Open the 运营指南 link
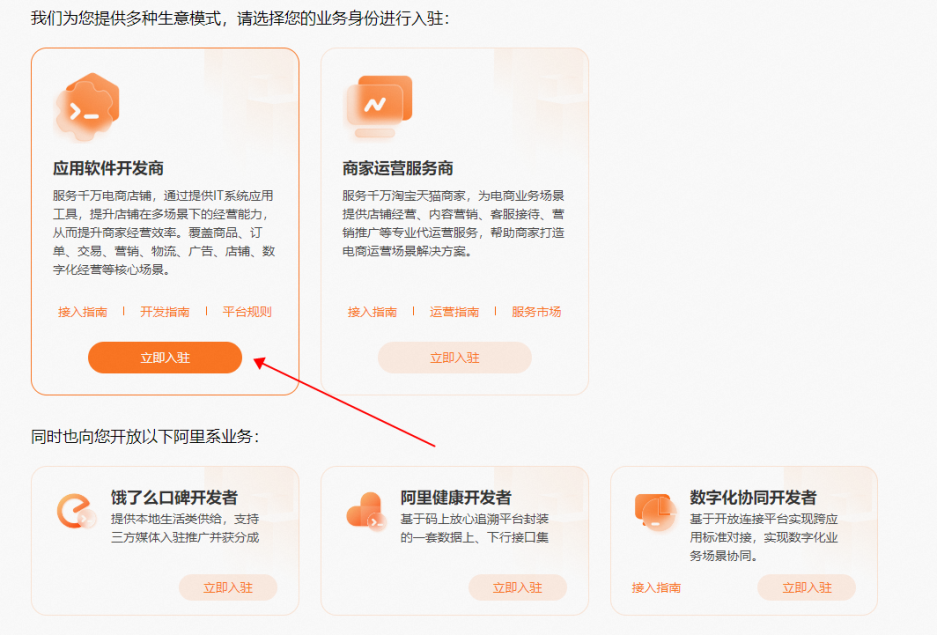This screenshot has width=937, height=635. (x=454, y=312)
